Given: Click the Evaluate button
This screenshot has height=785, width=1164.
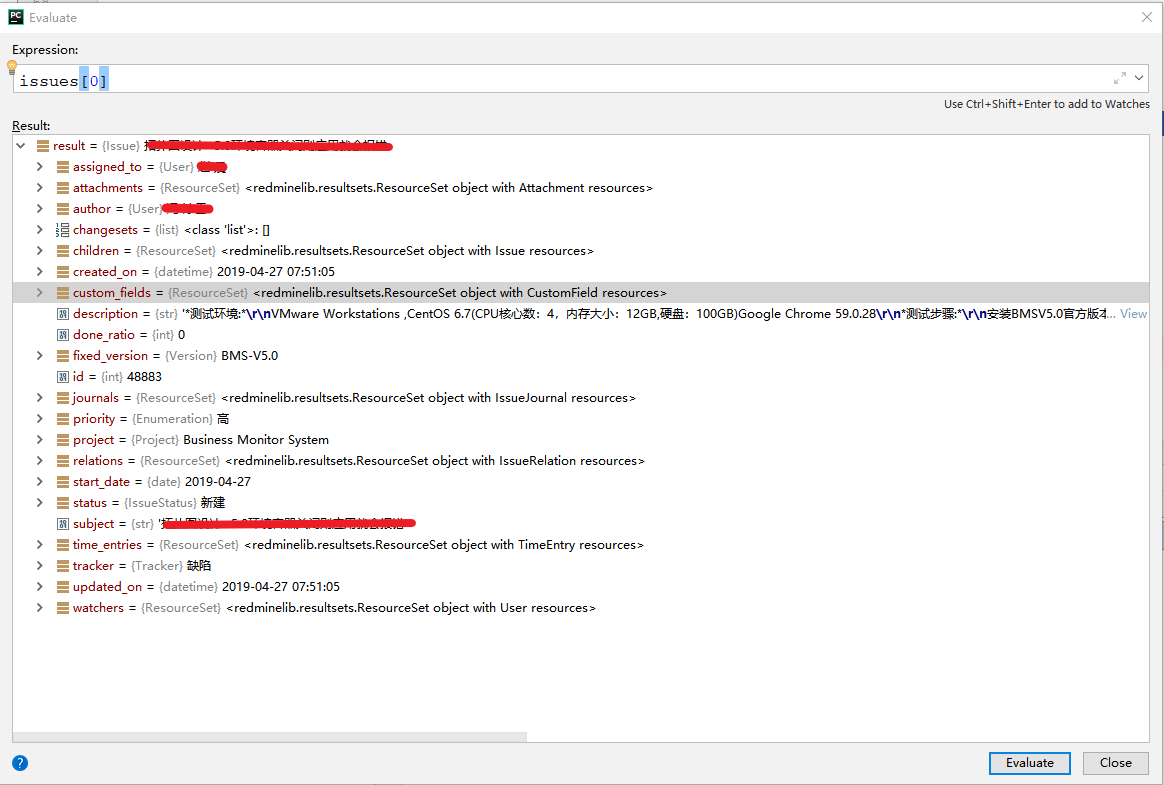Looking at the screenshot, I should (1029, 762).
